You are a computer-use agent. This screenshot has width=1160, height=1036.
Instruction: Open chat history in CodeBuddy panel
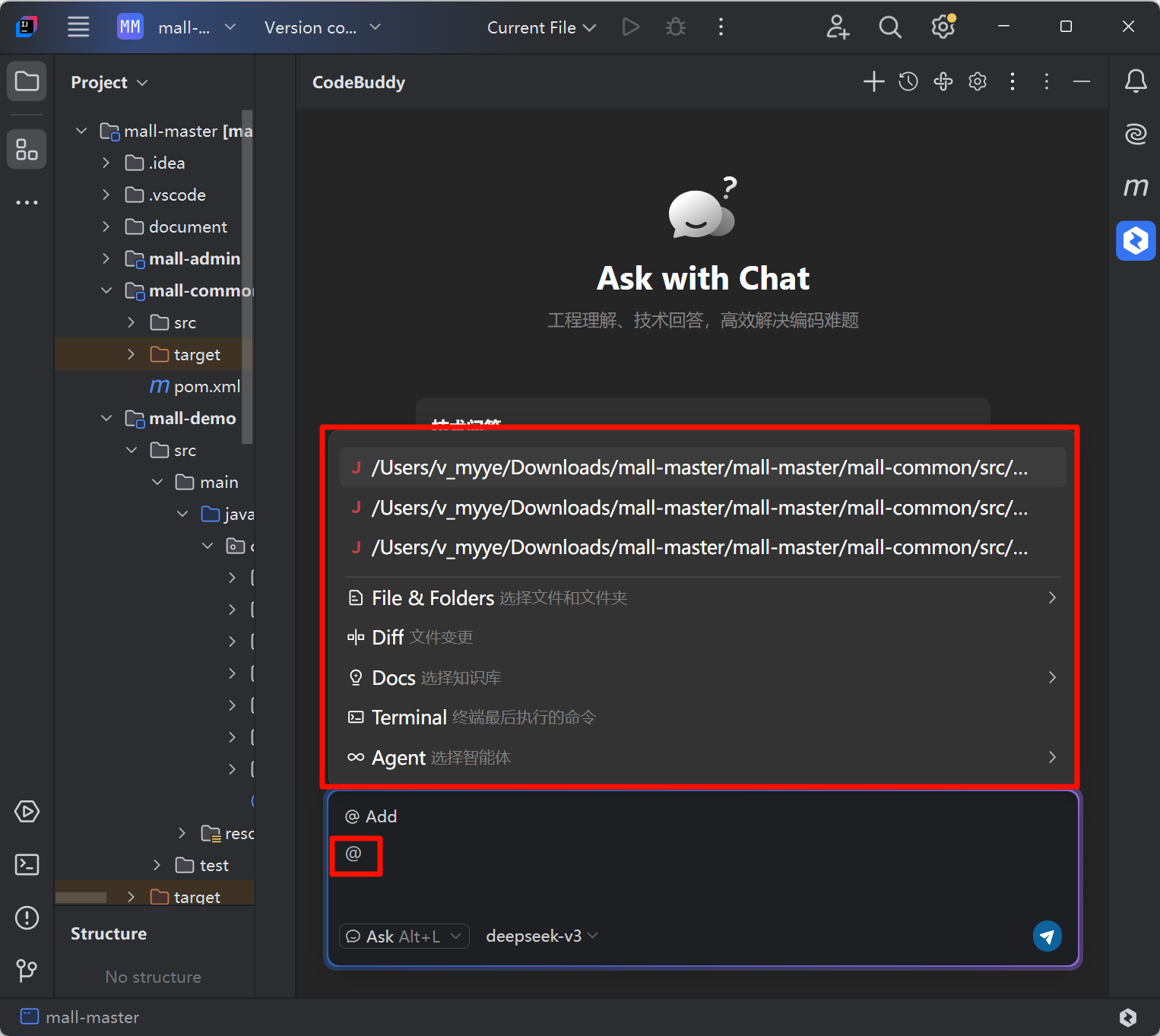click(908, 82)
